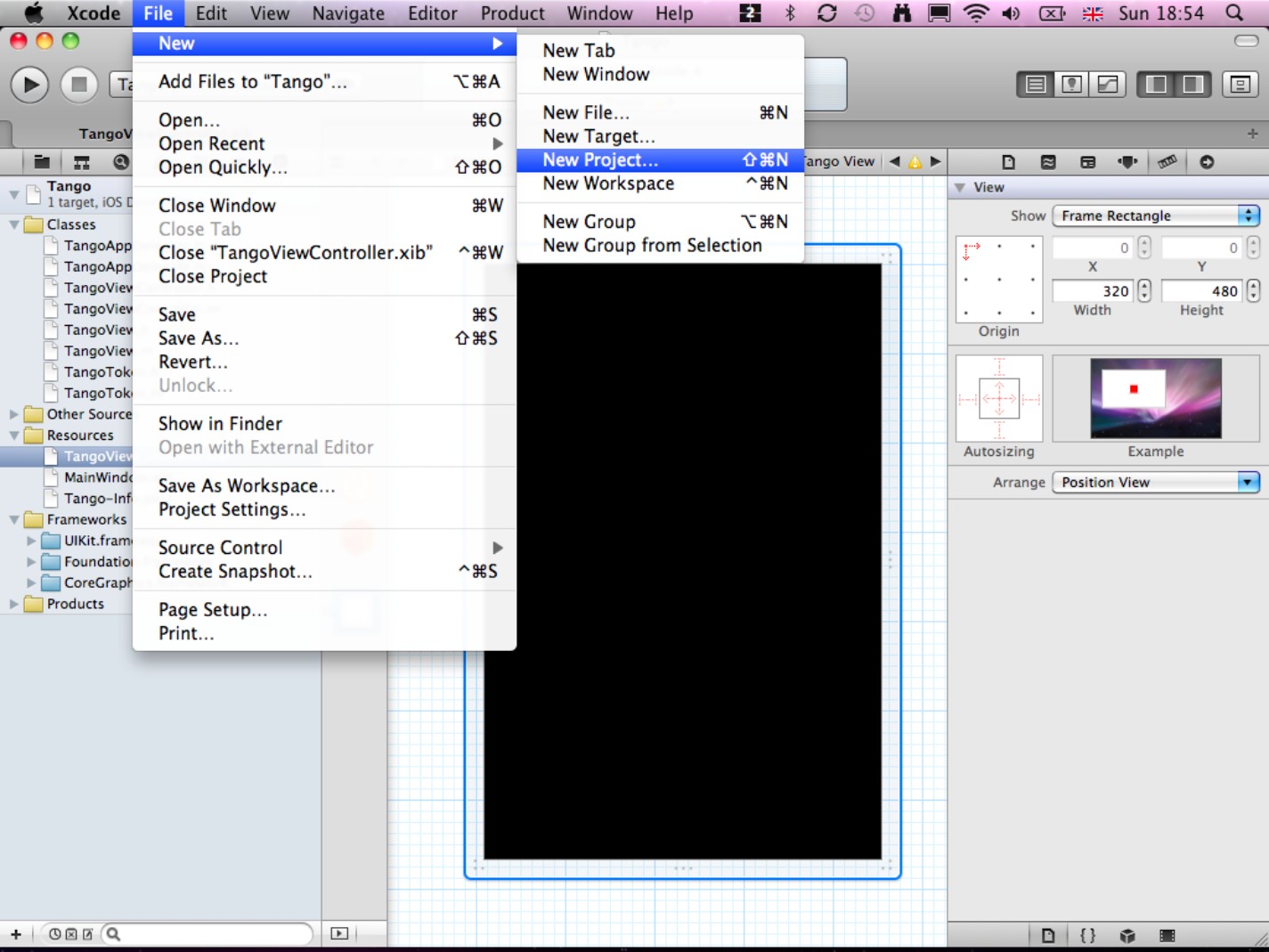Select the Standard editor button
The image size is (1269, 952).
(x=1035, y=85)
